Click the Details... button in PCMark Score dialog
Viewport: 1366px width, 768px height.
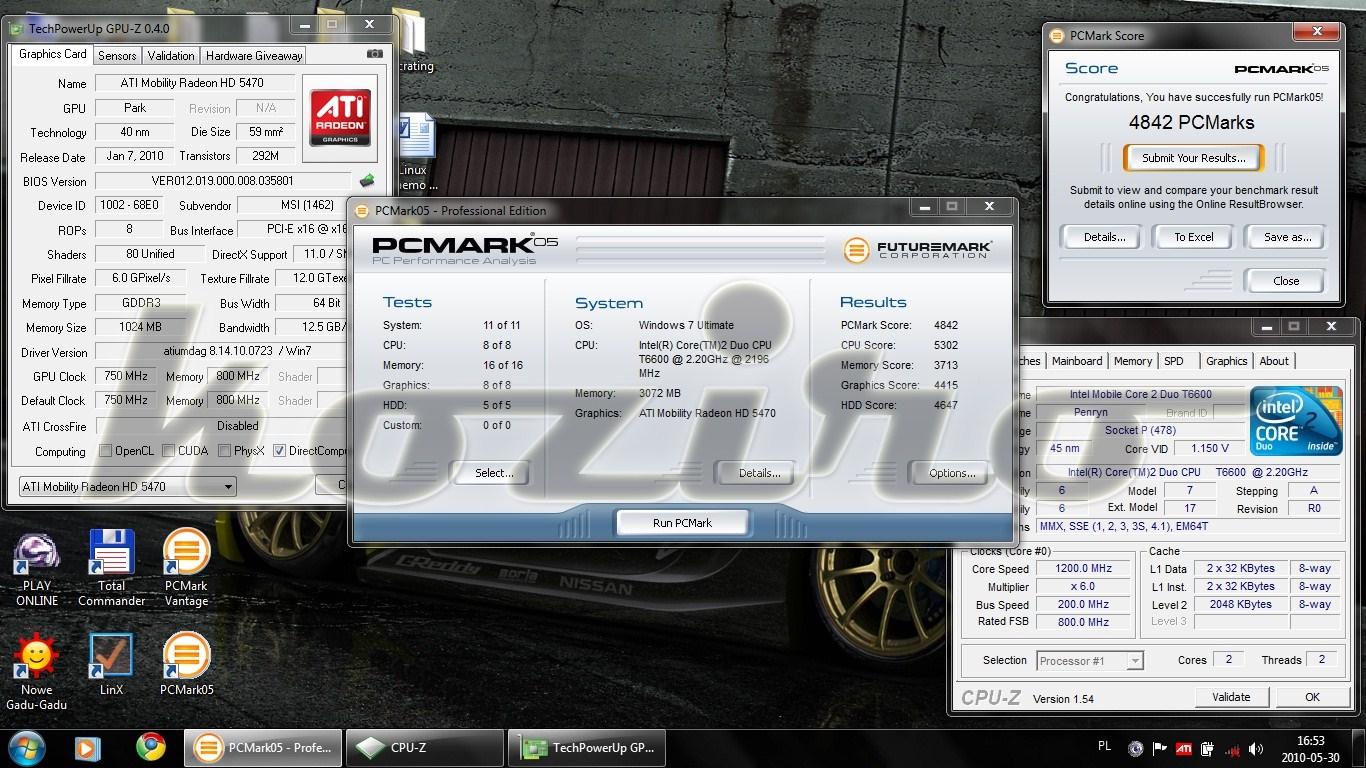pos(1104,237)
